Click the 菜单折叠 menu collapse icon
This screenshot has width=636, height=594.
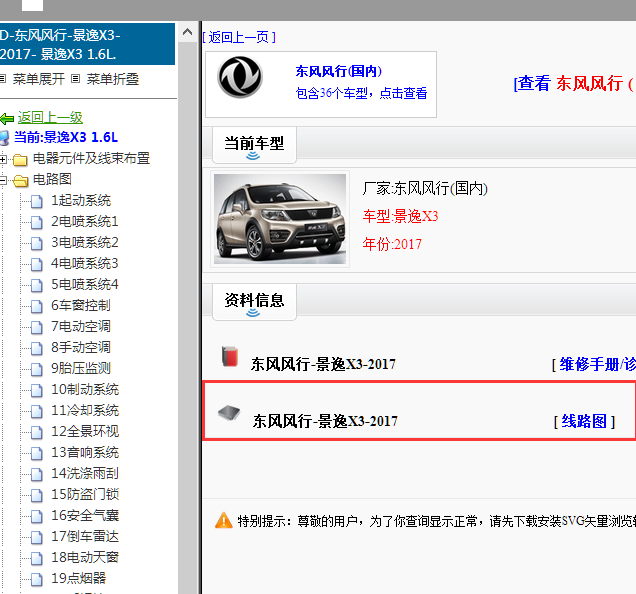[x=75, y=79]
